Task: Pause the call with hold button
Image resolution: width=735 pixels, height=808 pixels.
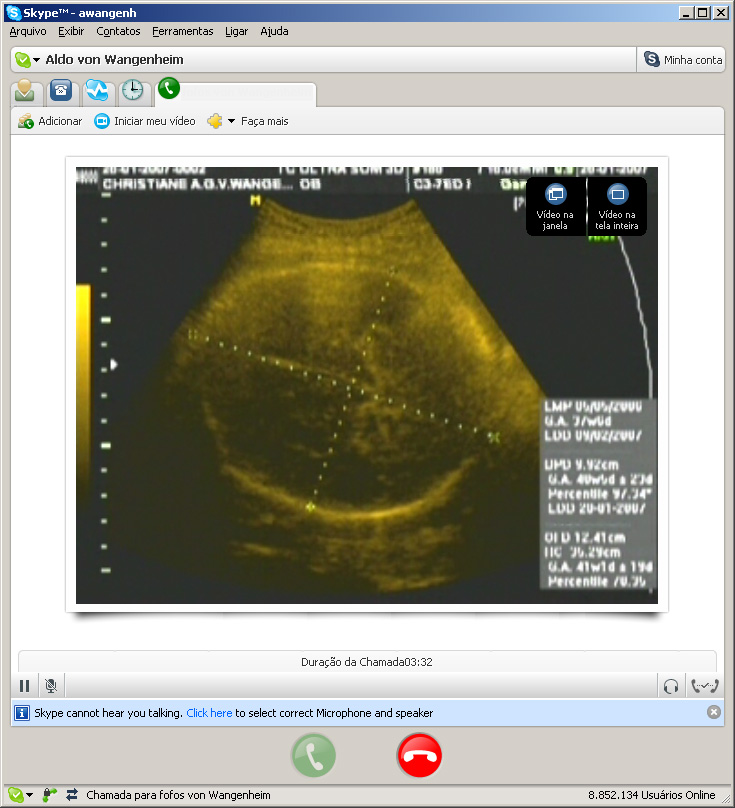Action: [25, 686]
